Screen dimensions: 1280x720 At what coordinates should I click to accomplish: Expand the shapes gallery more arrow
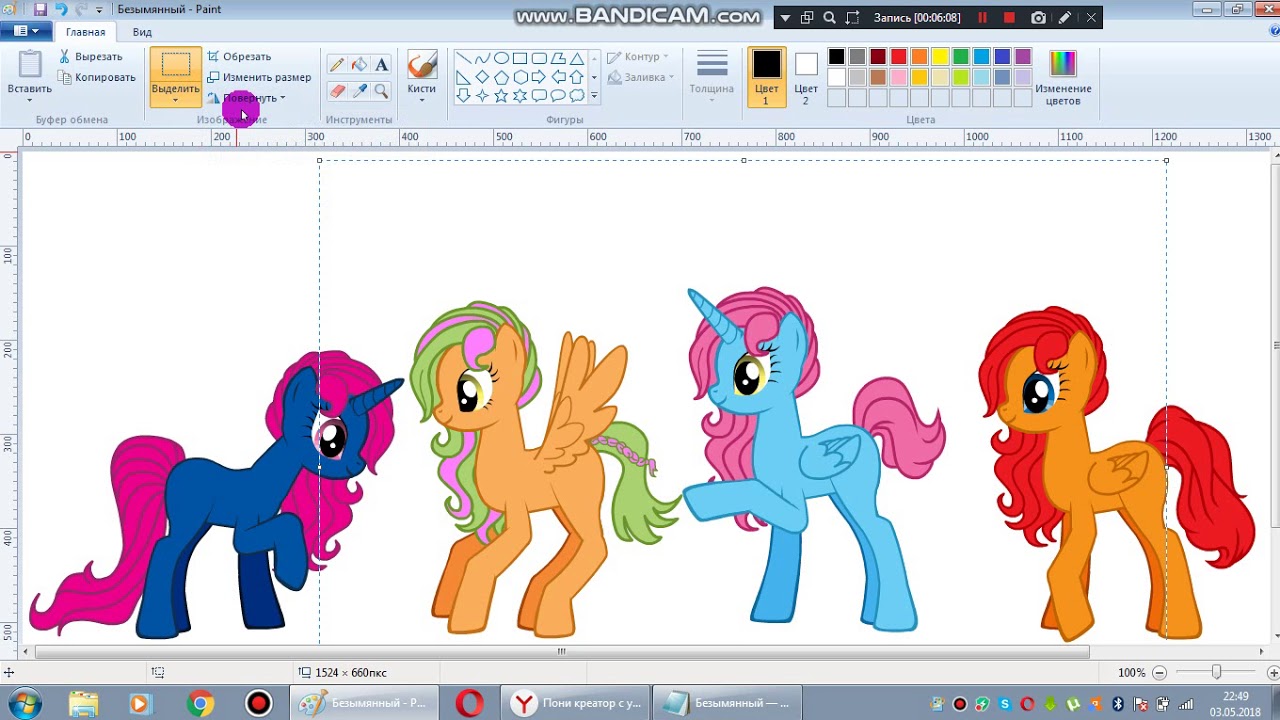[x=594, y=96]
